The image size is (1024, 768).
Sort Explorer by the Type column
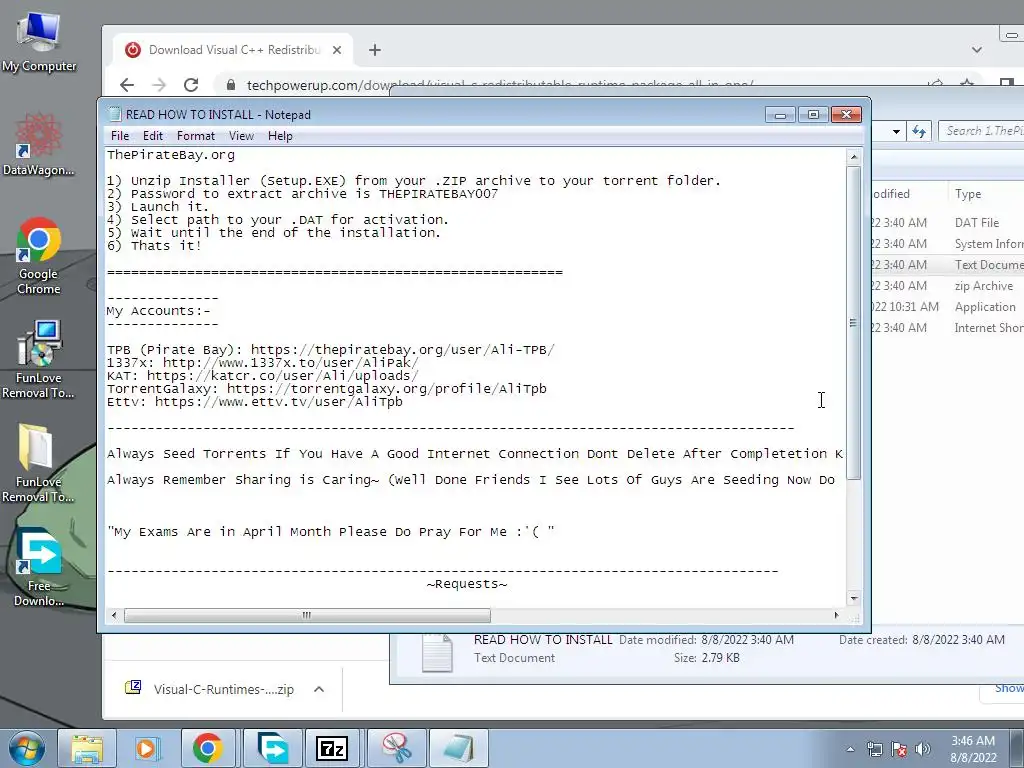(985, 194)
